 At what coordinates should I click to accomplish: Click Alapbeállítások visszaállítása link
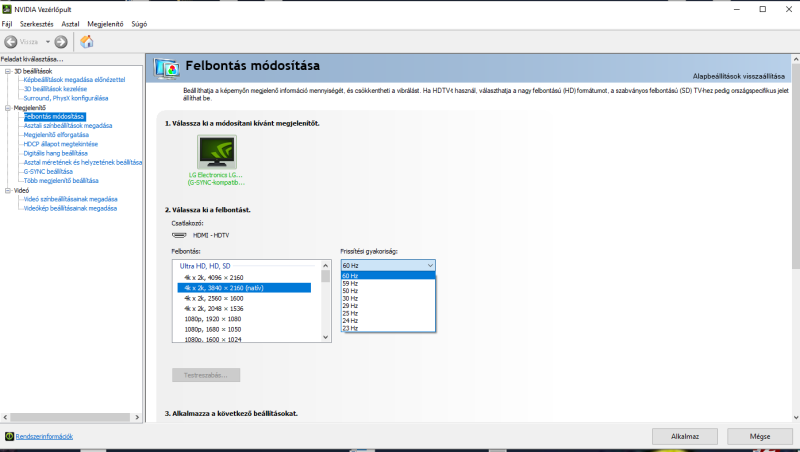[x=738, y=77]
